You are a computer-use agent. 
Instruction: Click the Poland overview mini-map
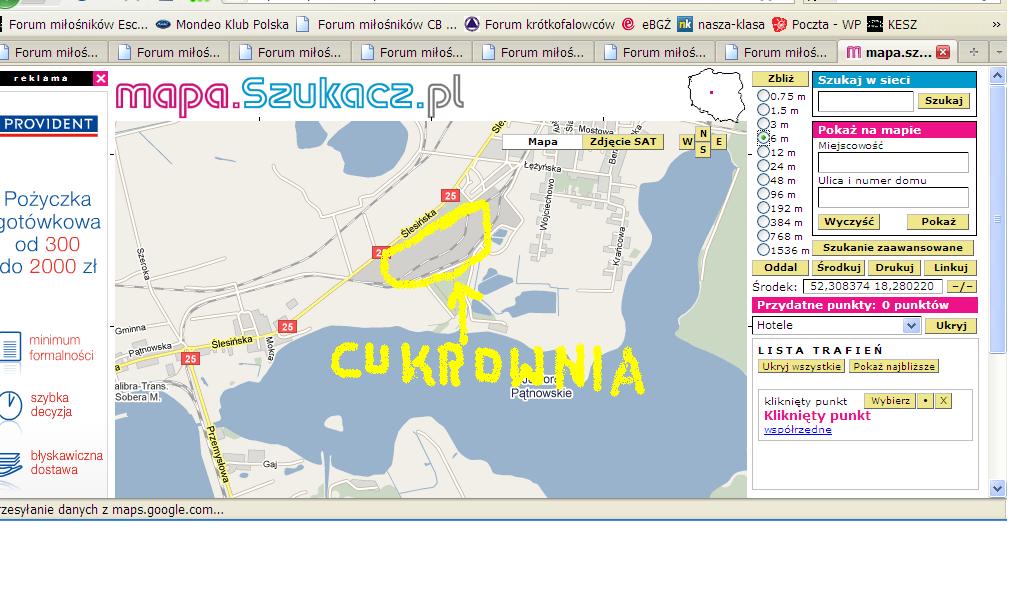tap(717, 95)
